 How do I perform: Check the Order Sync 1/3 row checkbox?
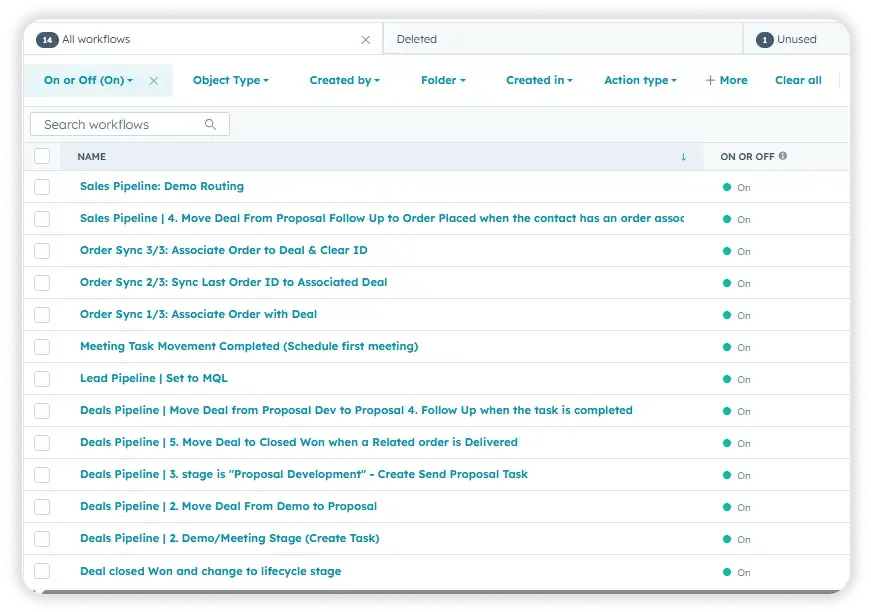pos(42,315)
